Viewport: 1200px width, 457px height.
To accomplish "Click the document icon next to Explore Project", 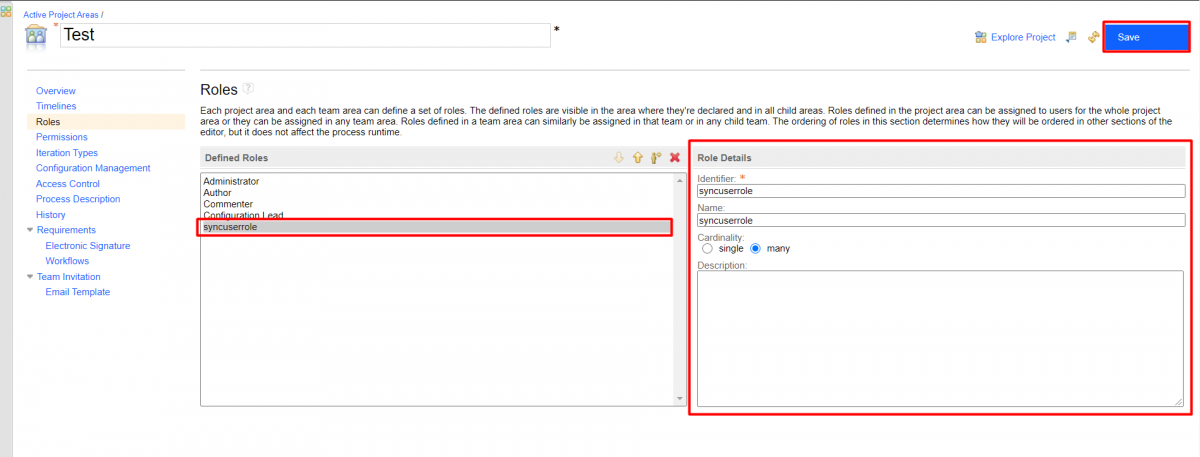I will [1071, 37].
